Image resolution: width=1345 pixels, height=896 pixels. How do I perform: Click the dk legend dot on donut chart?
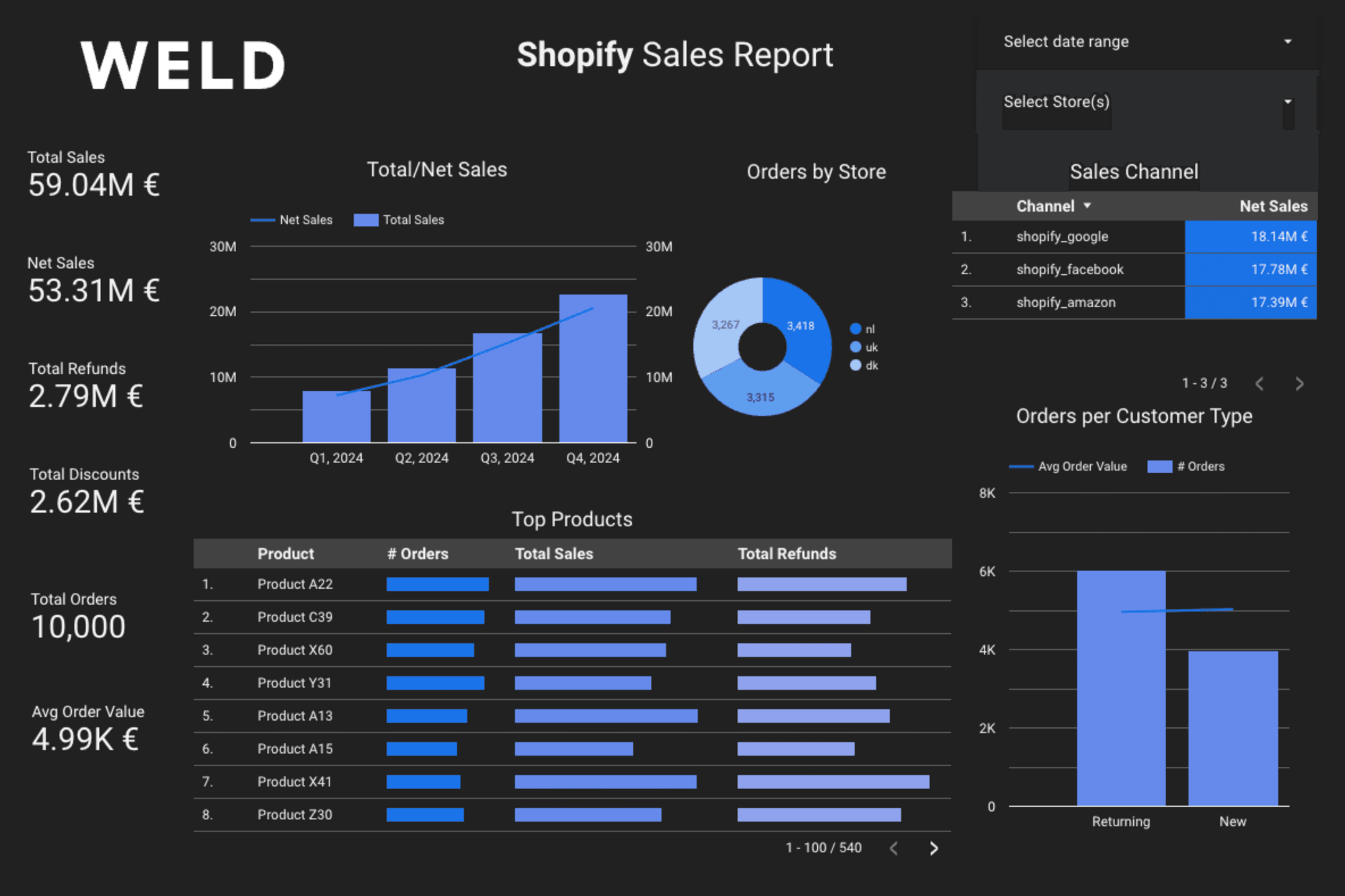coord(855,365)
